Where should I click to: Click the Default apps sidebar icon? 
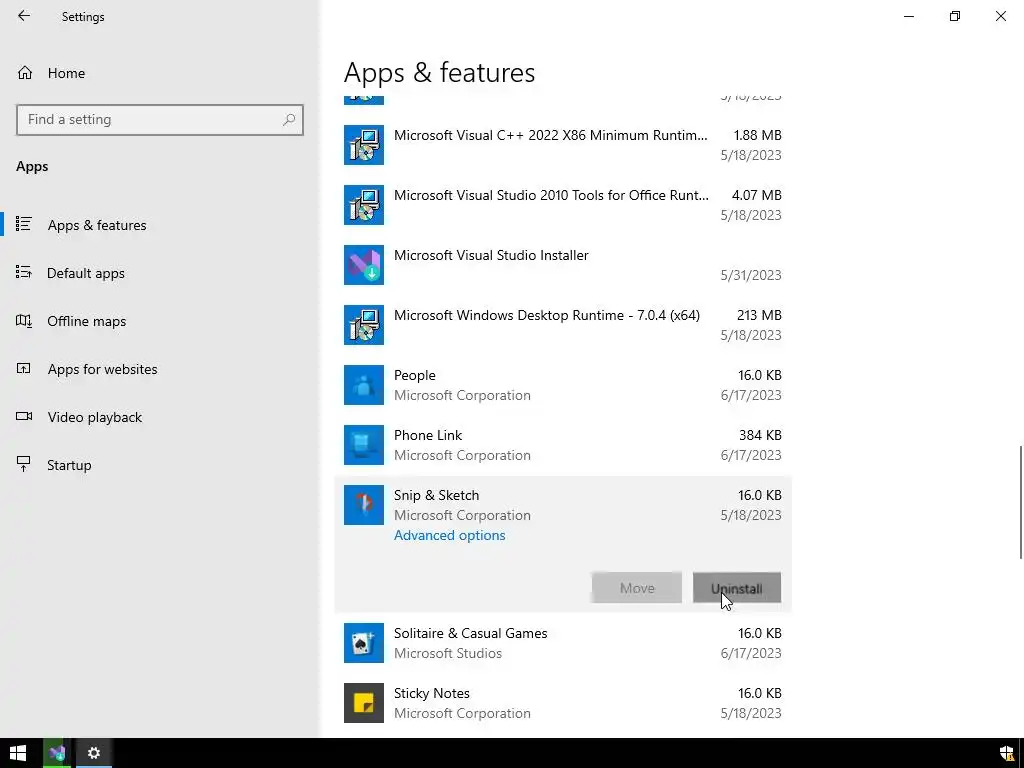24,272
